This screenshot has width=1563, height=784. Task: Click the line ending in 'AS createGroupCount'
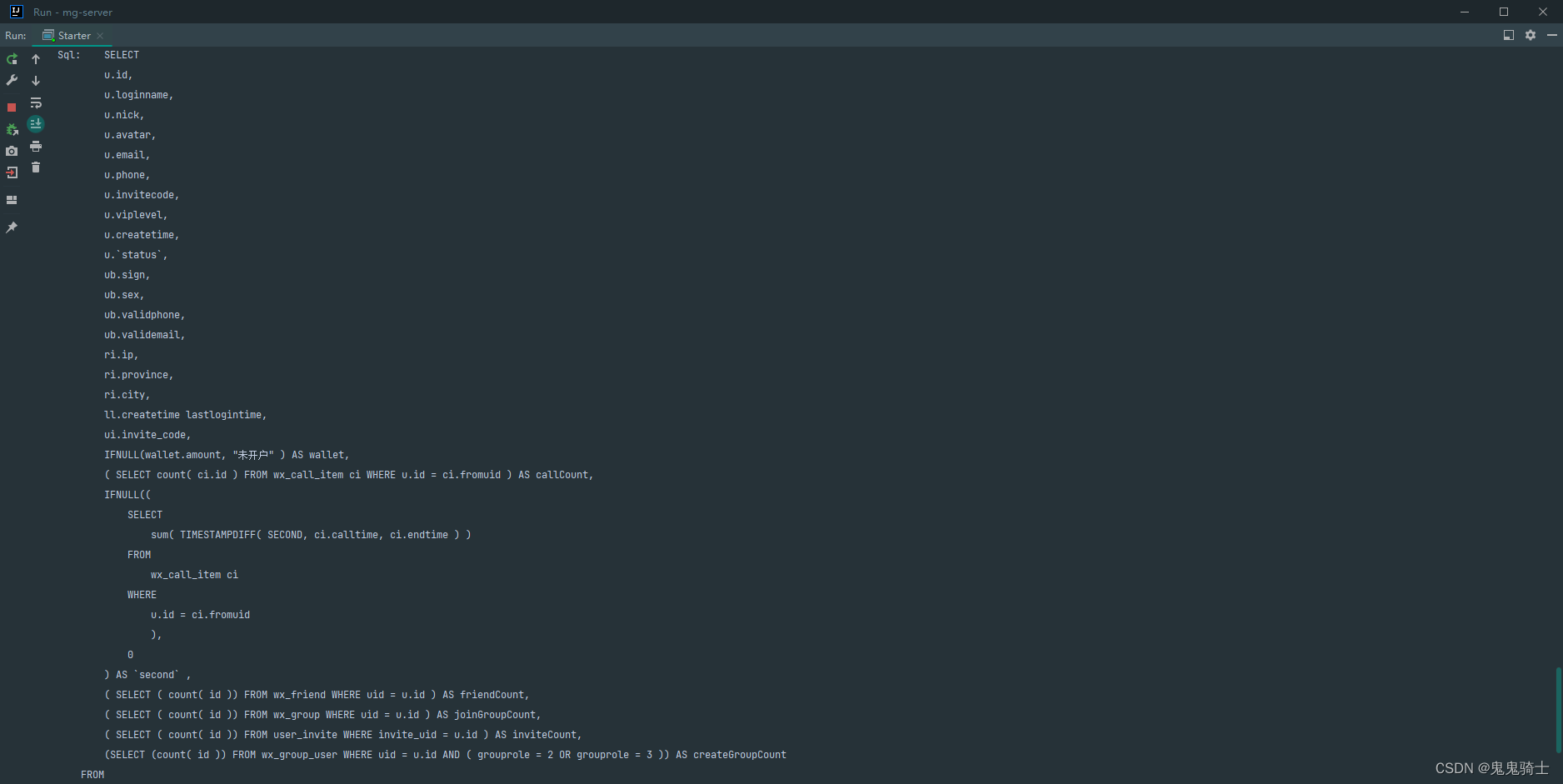(x=445, y=755)
